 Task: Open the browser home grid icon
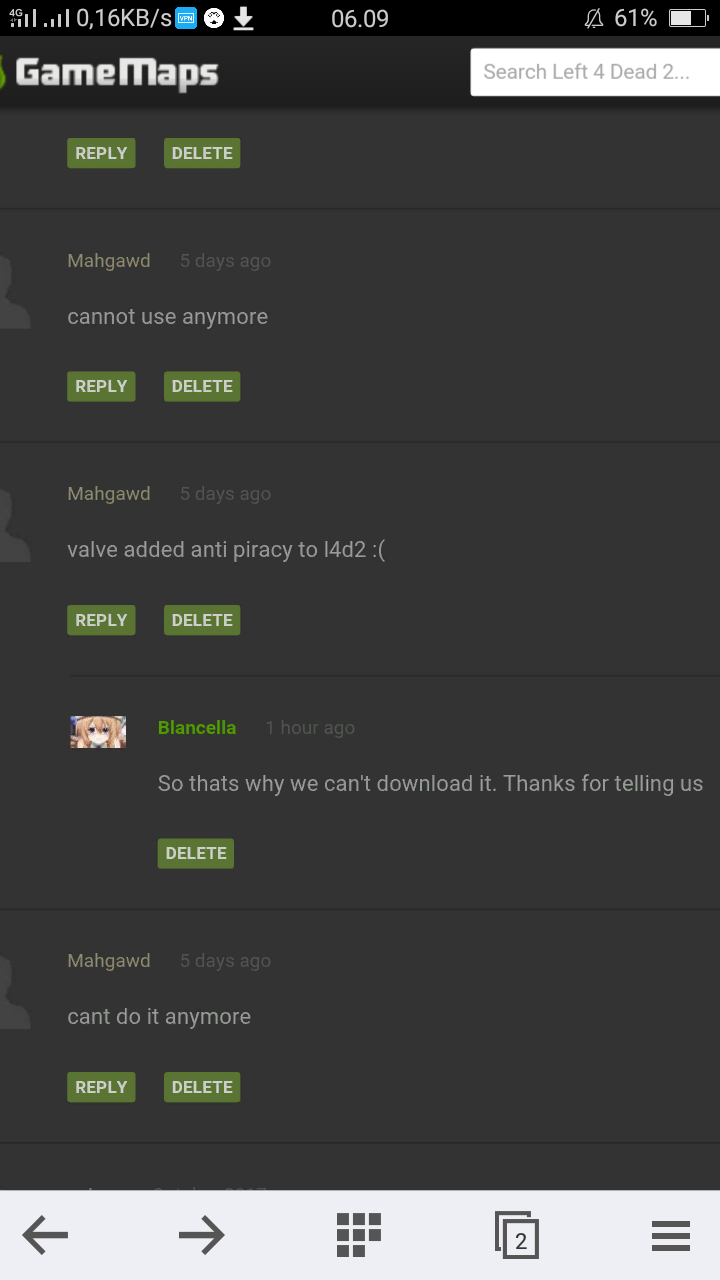(x=359, y=1235)
